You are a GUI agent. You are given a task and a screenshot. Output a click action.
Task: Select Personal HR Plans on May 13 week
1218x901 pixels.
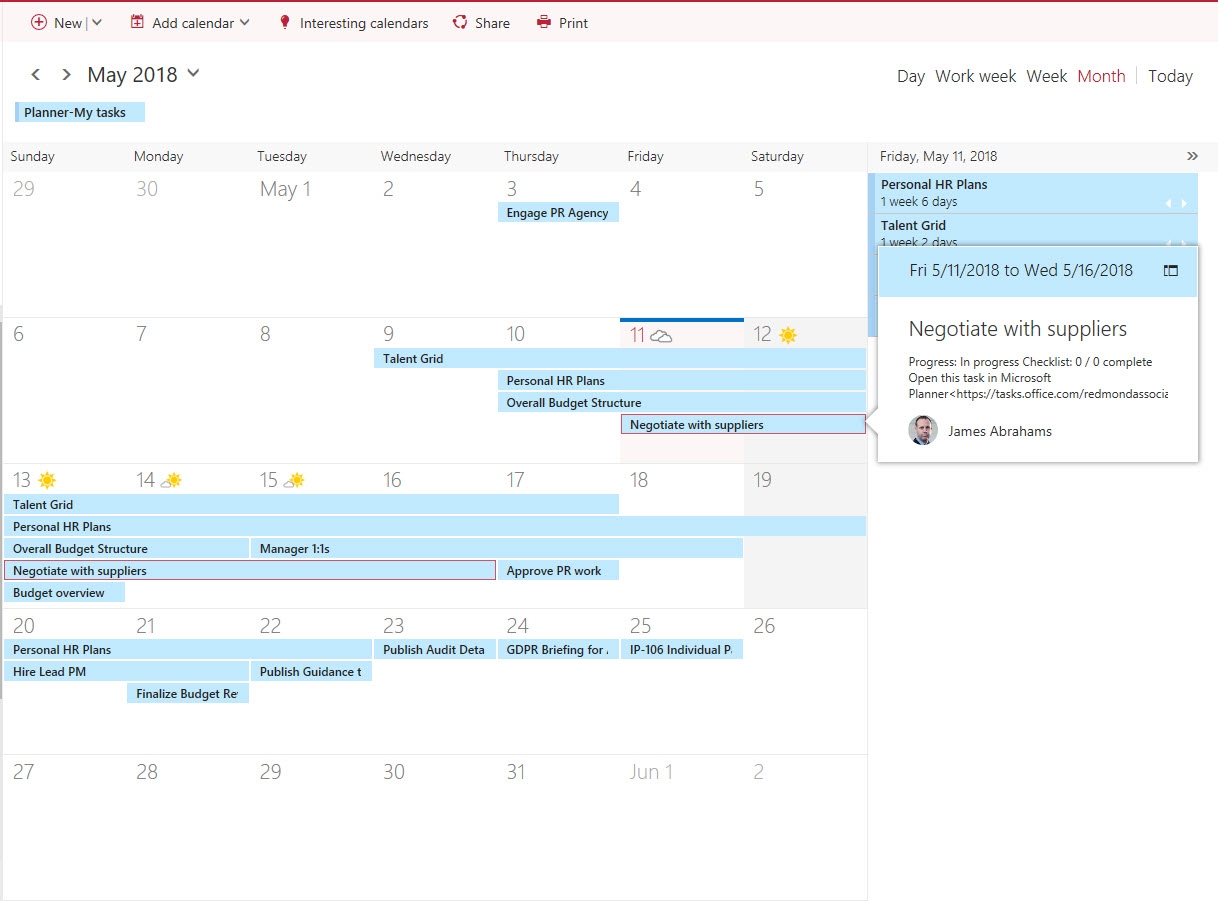point(435,526)
